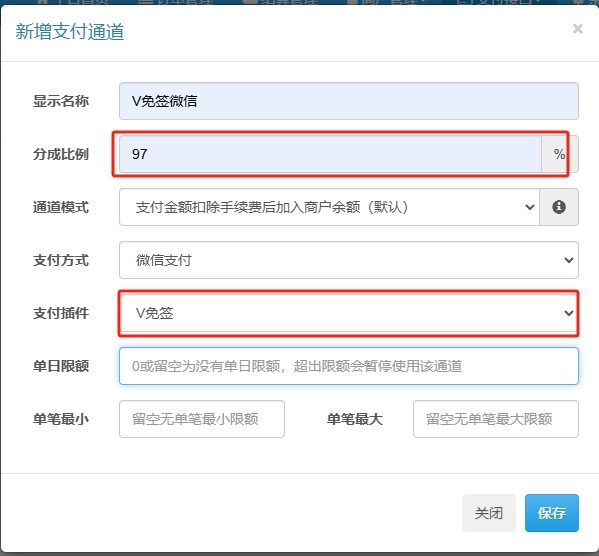Click the 通道模式 label

point(61,207)
